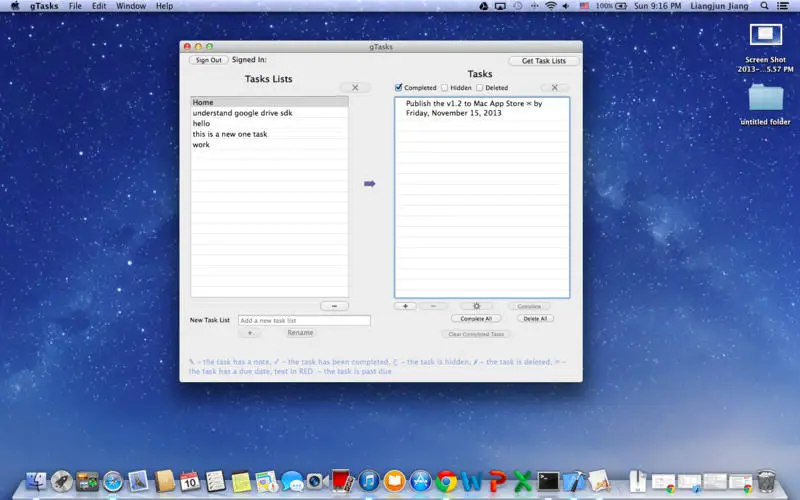
Task: Open the App Store icon in Dock
Action: point(420,481)
